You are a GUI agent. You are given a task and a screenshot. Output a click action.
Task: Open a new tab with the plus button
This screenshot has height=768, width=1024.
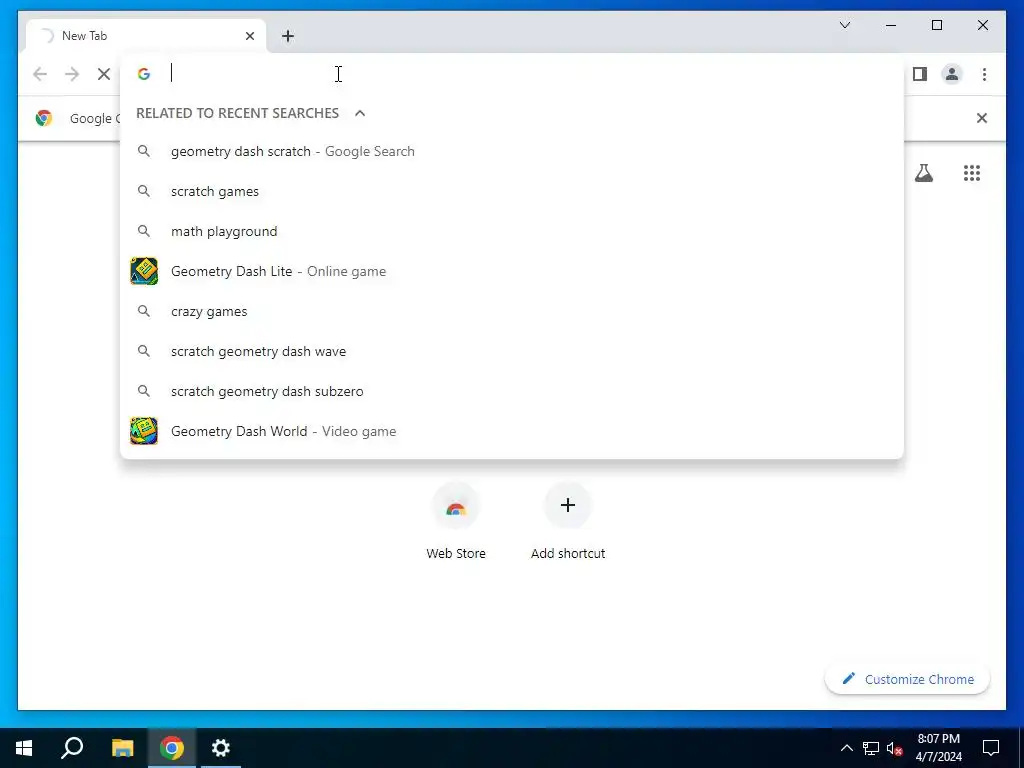point(288,36)
